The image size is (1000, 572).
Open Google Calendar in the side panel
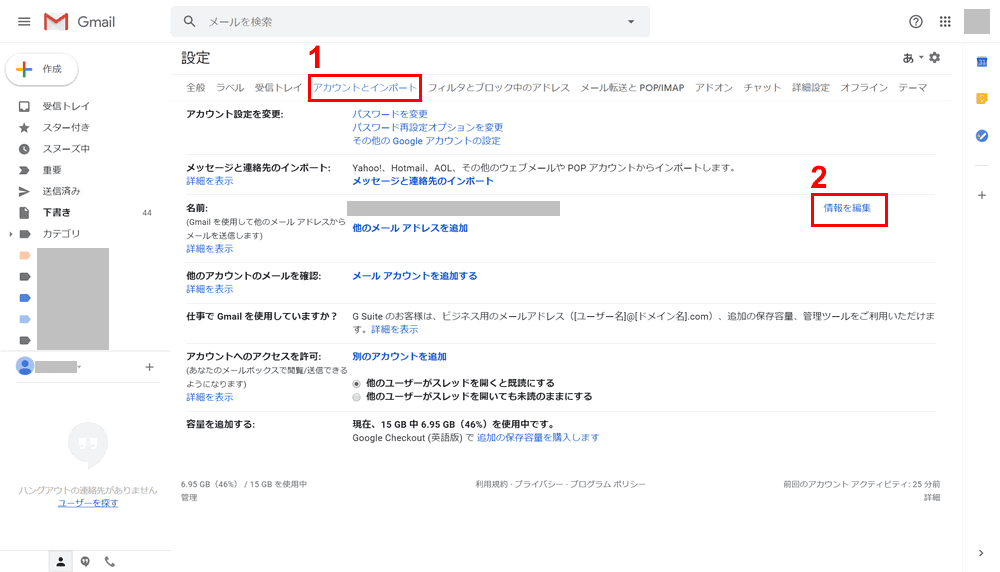tap(982, 62)
